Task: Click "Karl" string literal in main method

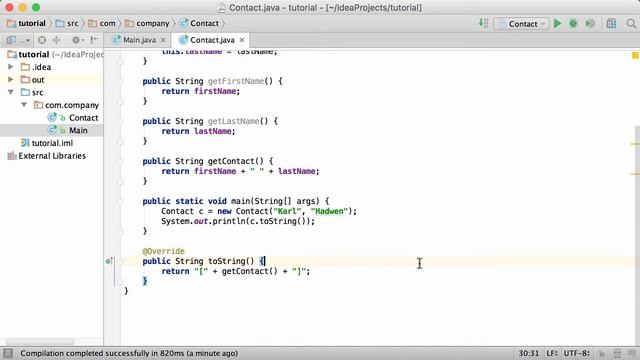Action: point(288,211)
